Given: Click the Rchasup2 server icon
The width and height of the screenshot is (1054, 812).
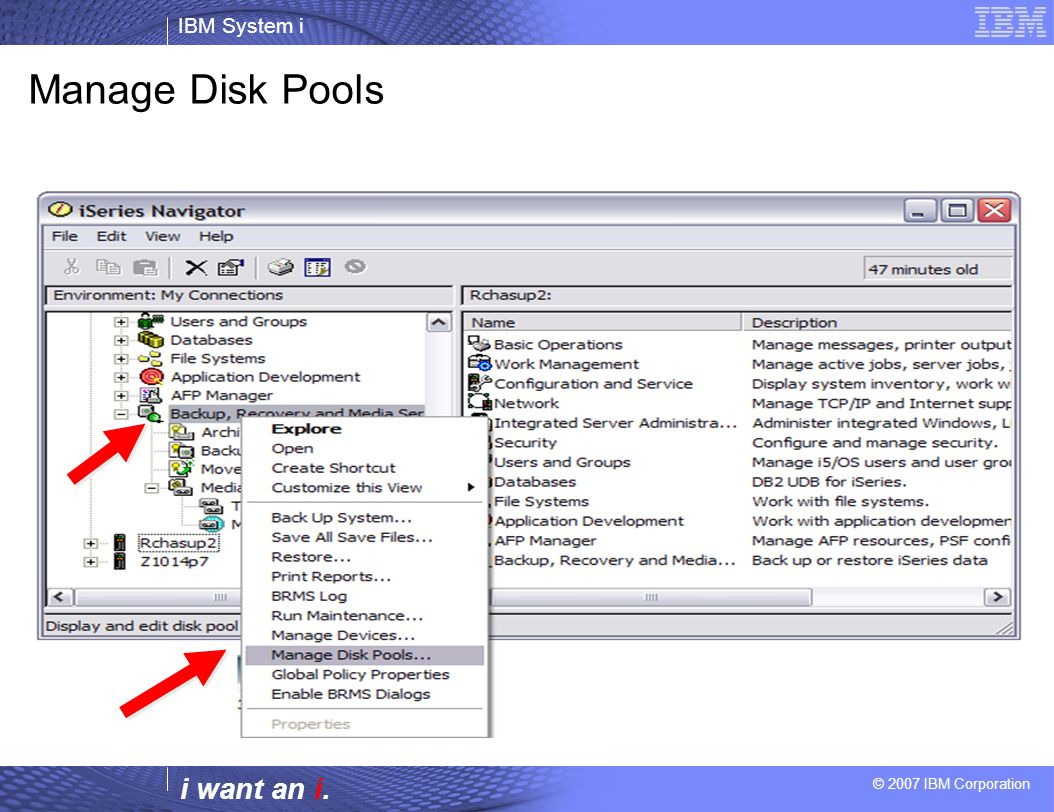Looking at the screenshot, I should [120, 542].
